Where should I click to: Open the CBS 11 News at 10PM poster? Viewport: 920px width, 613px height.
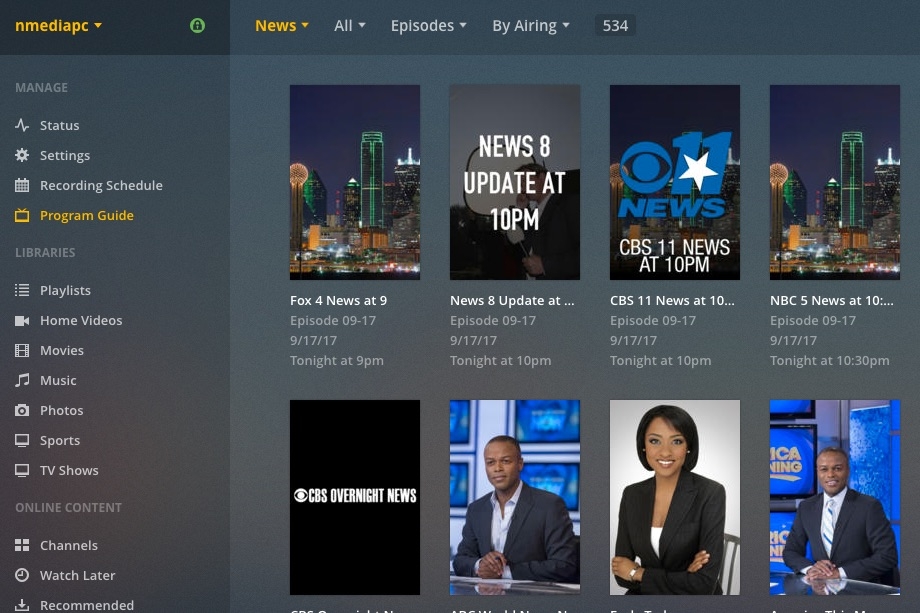[x=675, y=182]
